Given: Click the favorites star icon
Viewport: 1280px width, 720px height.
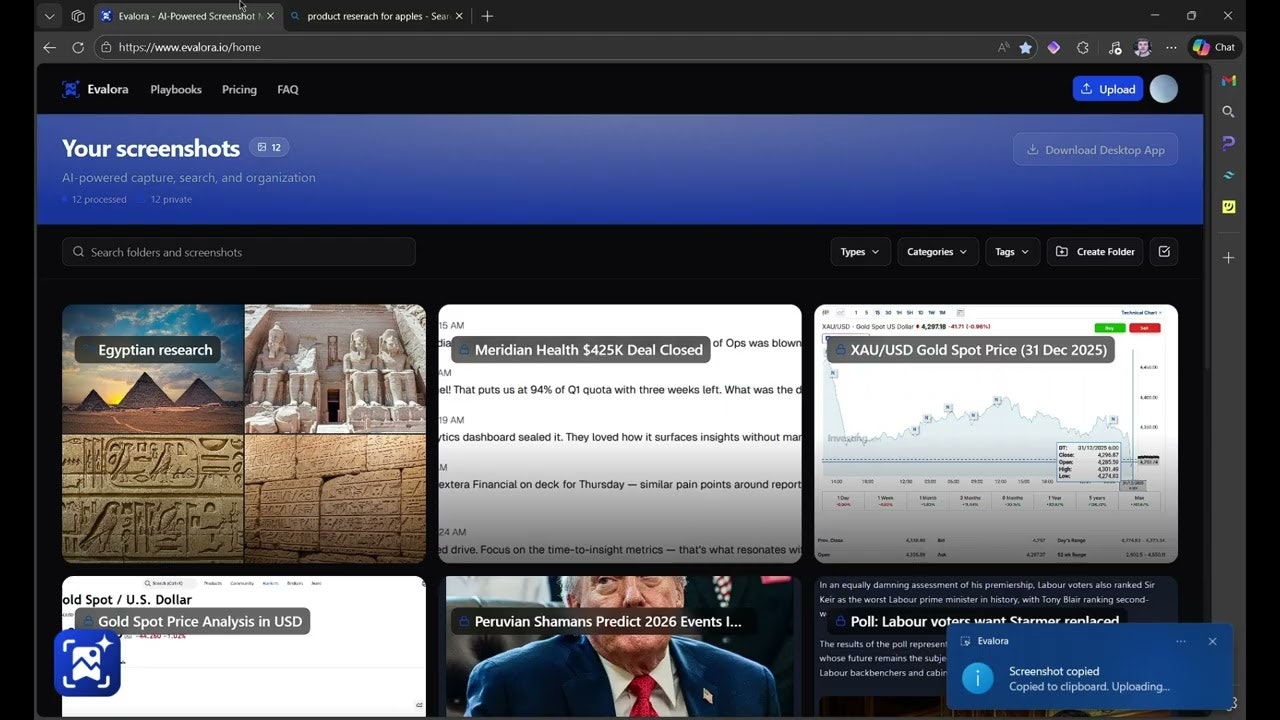Looking at the screenshot, I should [1025, 47].
